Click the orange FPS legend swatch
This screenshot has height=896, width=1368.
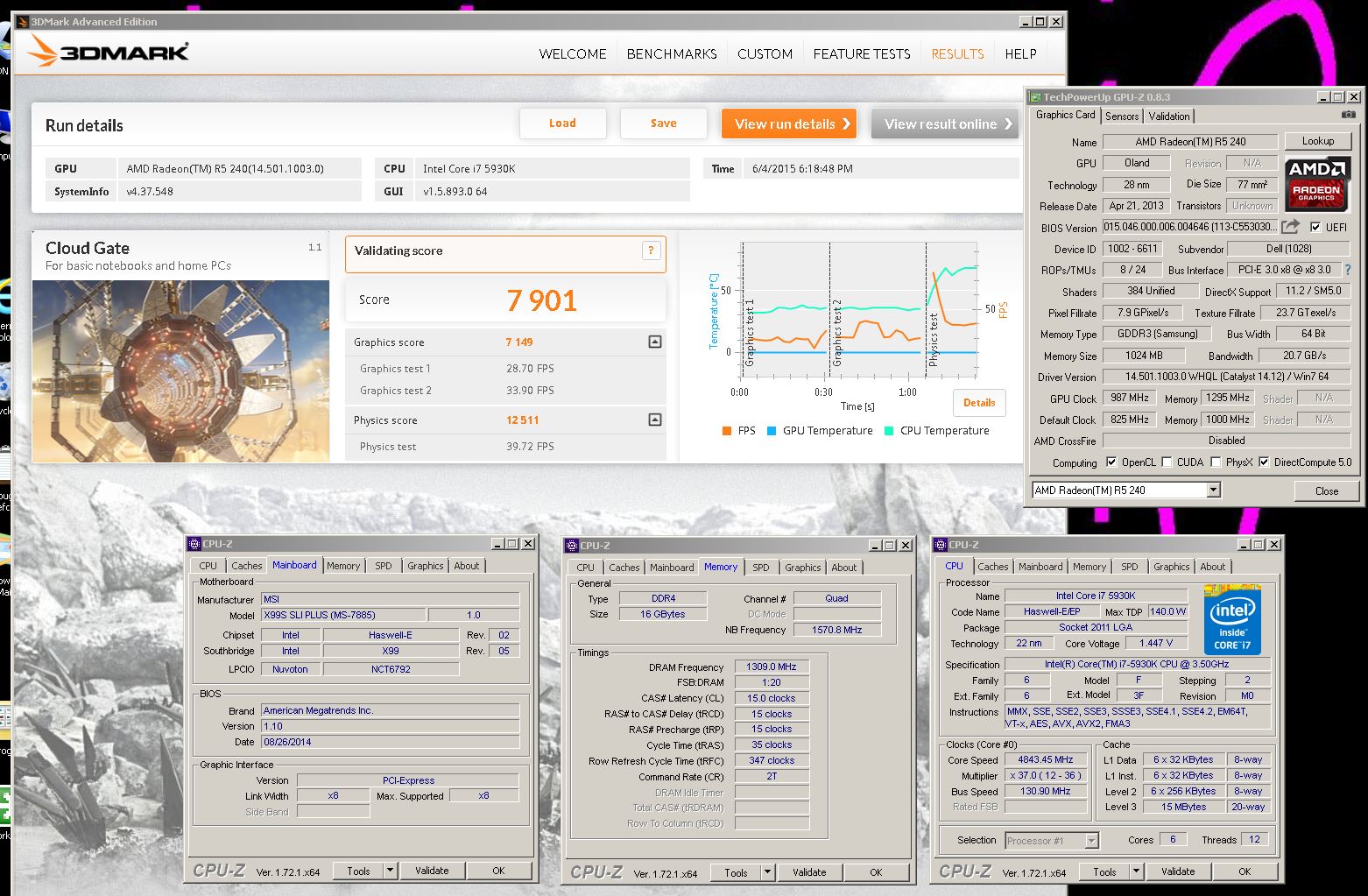point(727,431)
